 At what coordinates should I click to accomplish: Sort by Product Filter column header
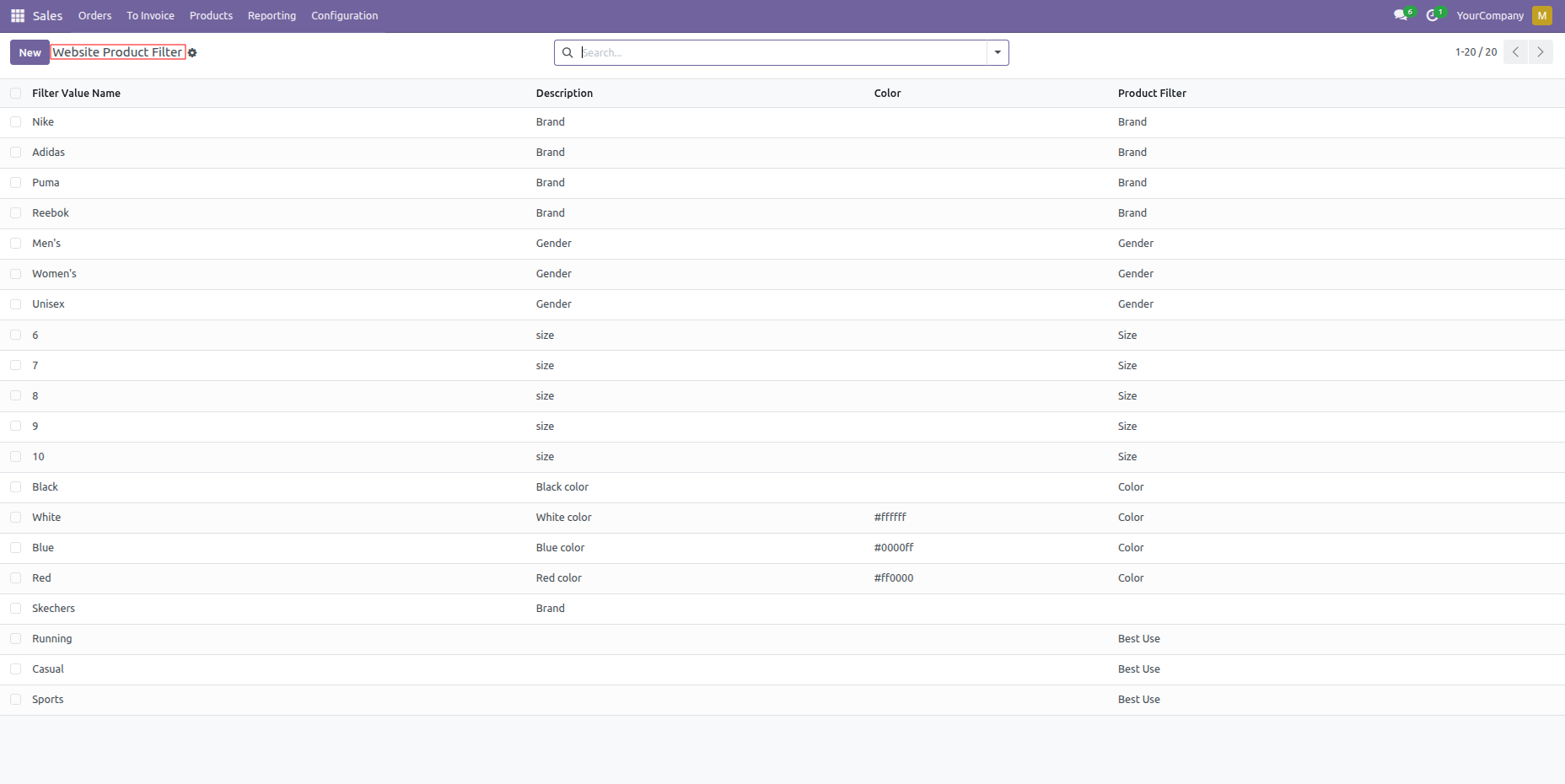[1152, 94]
